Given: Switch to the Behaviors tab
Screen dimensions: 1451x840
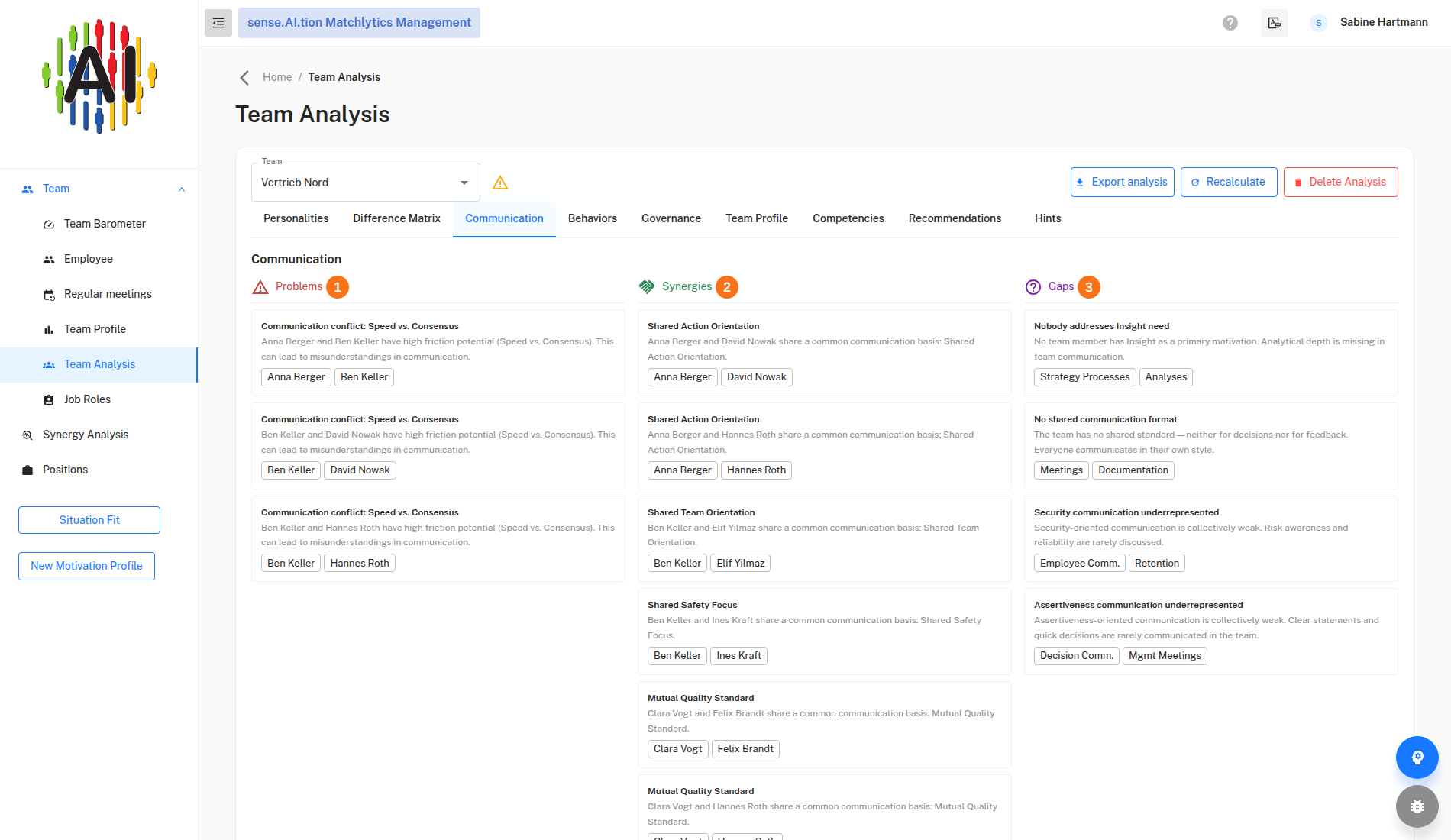Looking at the screenshot, I should [593, 218].
